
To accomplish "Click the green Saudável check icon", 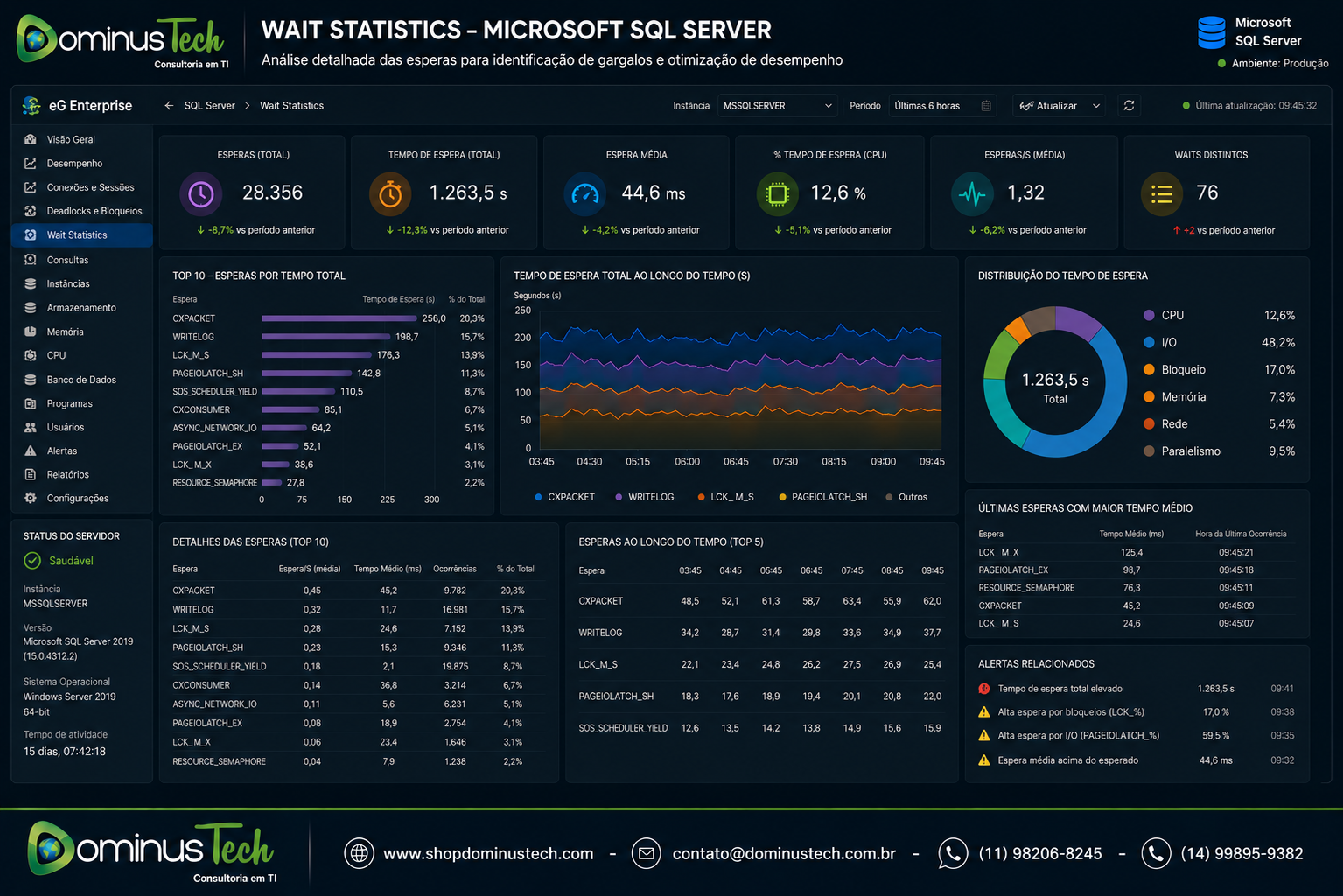I will (32, 561).
